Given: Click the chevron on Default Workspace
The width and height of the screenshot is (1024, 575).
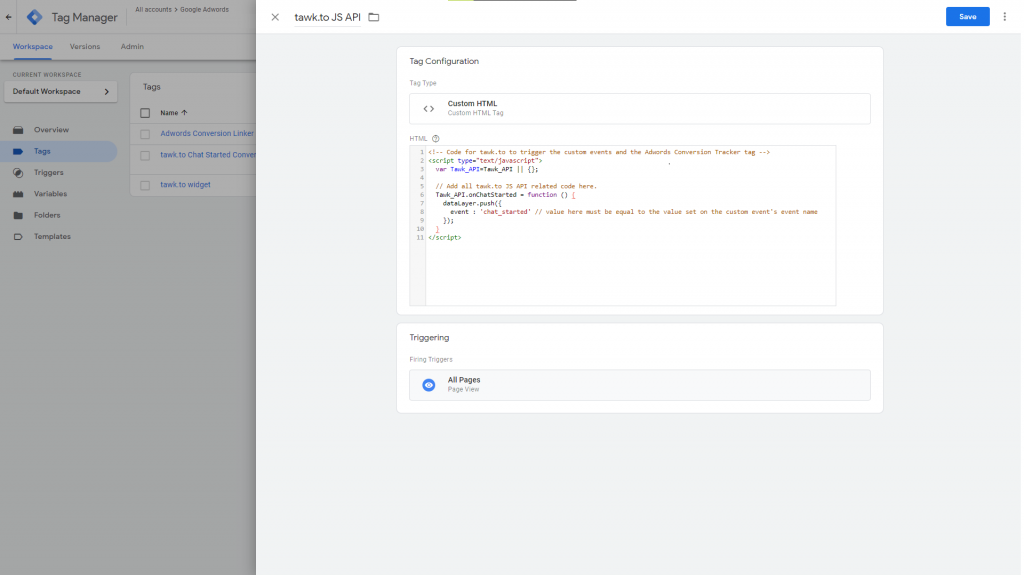Looking at the screenshot, I should coord(106,91).
